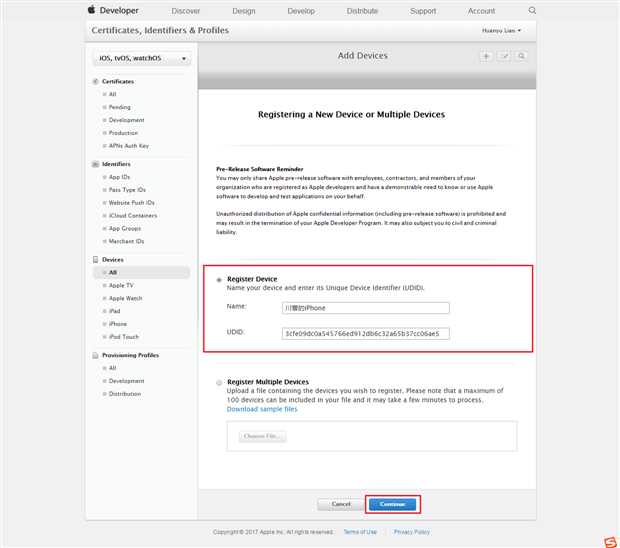Select the Register Multiple Devices radio button

point(219,382)
